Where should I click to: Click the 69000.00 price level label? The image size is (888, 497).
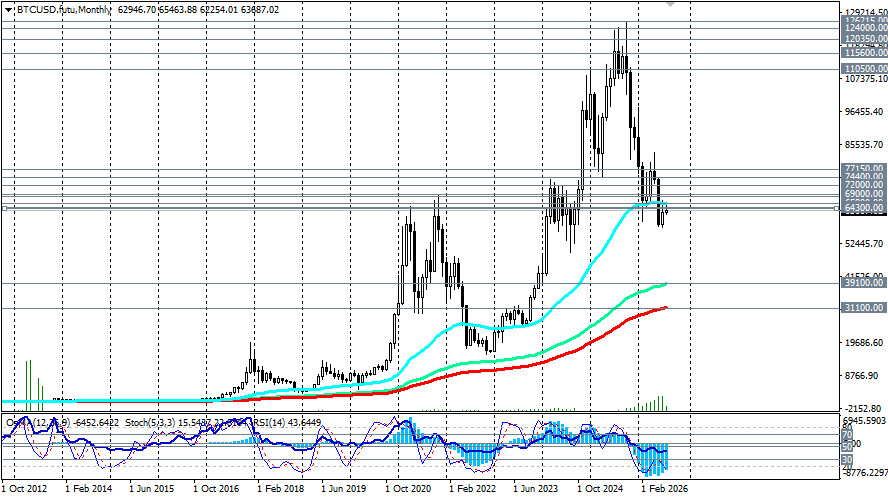[864, 194]
